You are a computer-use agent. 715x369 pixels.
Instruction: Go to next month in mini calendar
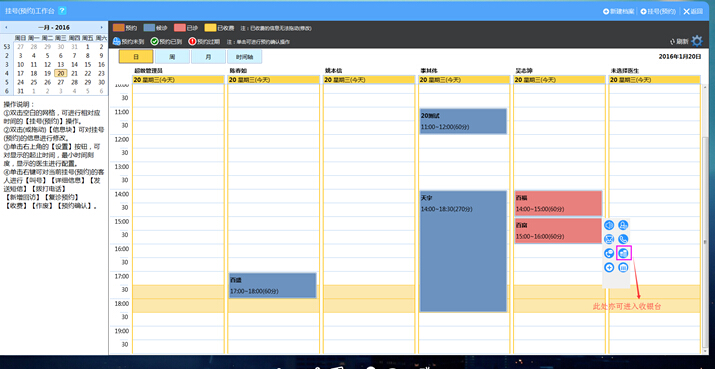pyautogui.click(x=104, y=28)
